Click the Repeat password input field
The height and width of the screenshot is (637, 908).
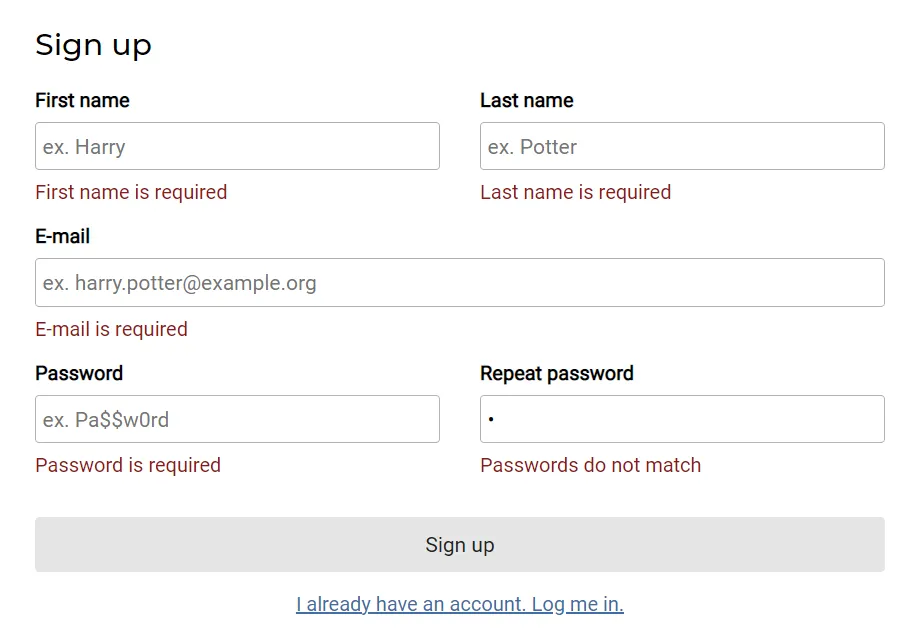click(681, 418)
